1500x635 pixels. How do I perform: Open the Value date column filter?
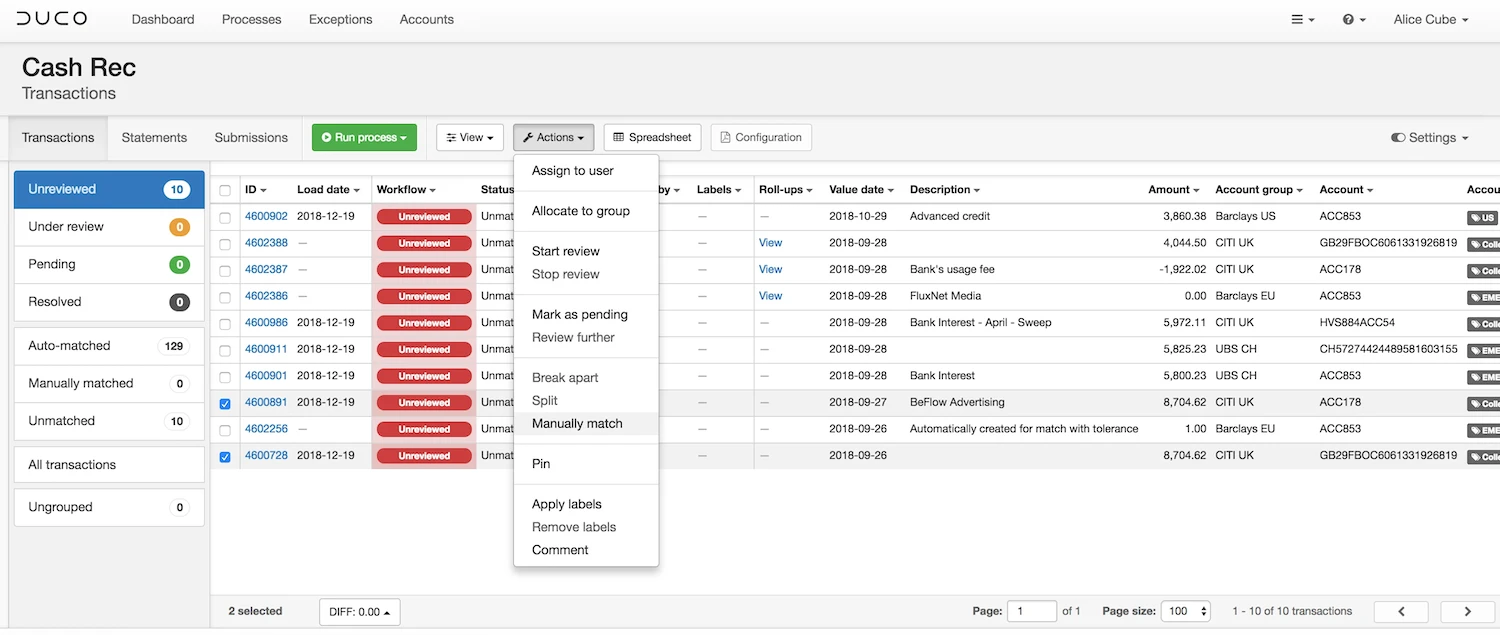pos(861,190)
